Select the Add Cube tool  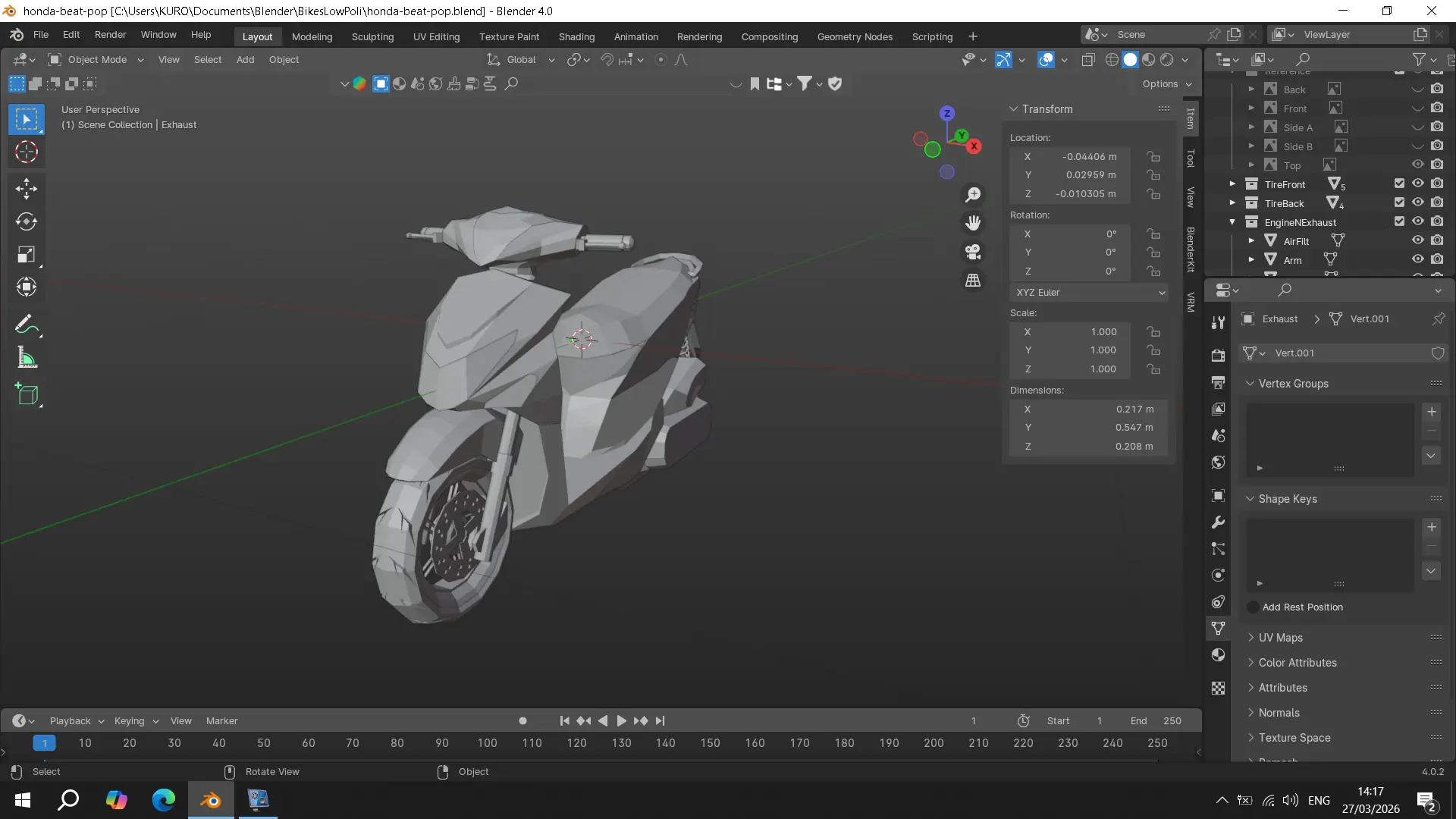coord(27,394)
